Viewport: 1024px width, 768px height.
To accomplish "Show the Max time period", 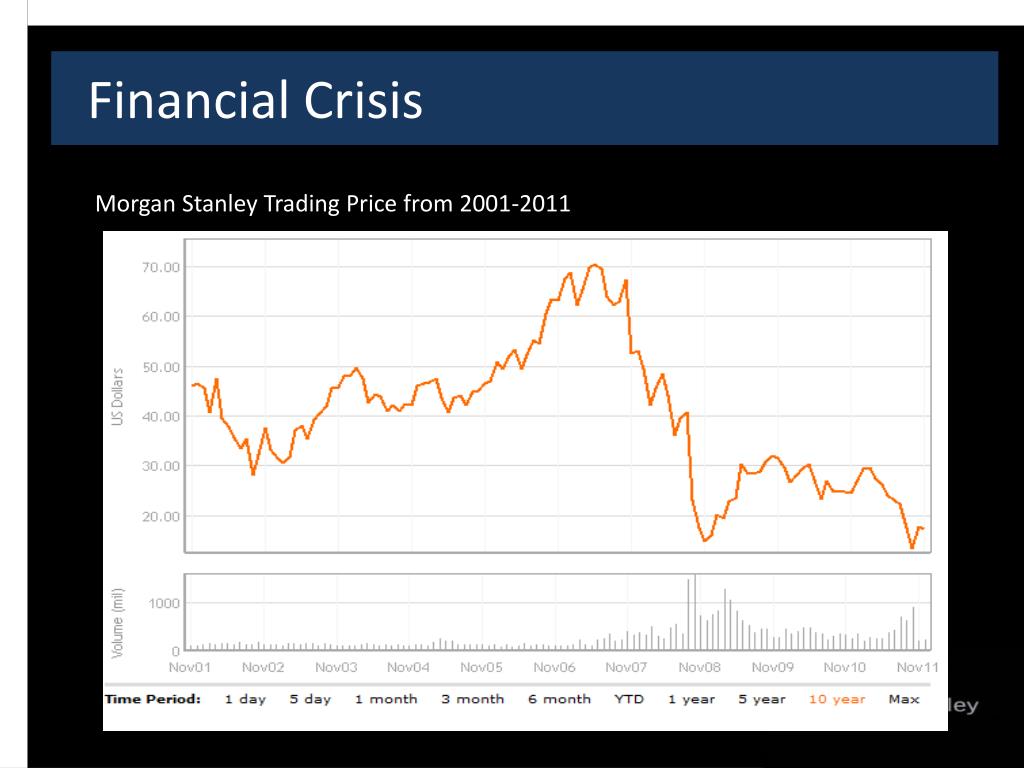I will 904,699.
